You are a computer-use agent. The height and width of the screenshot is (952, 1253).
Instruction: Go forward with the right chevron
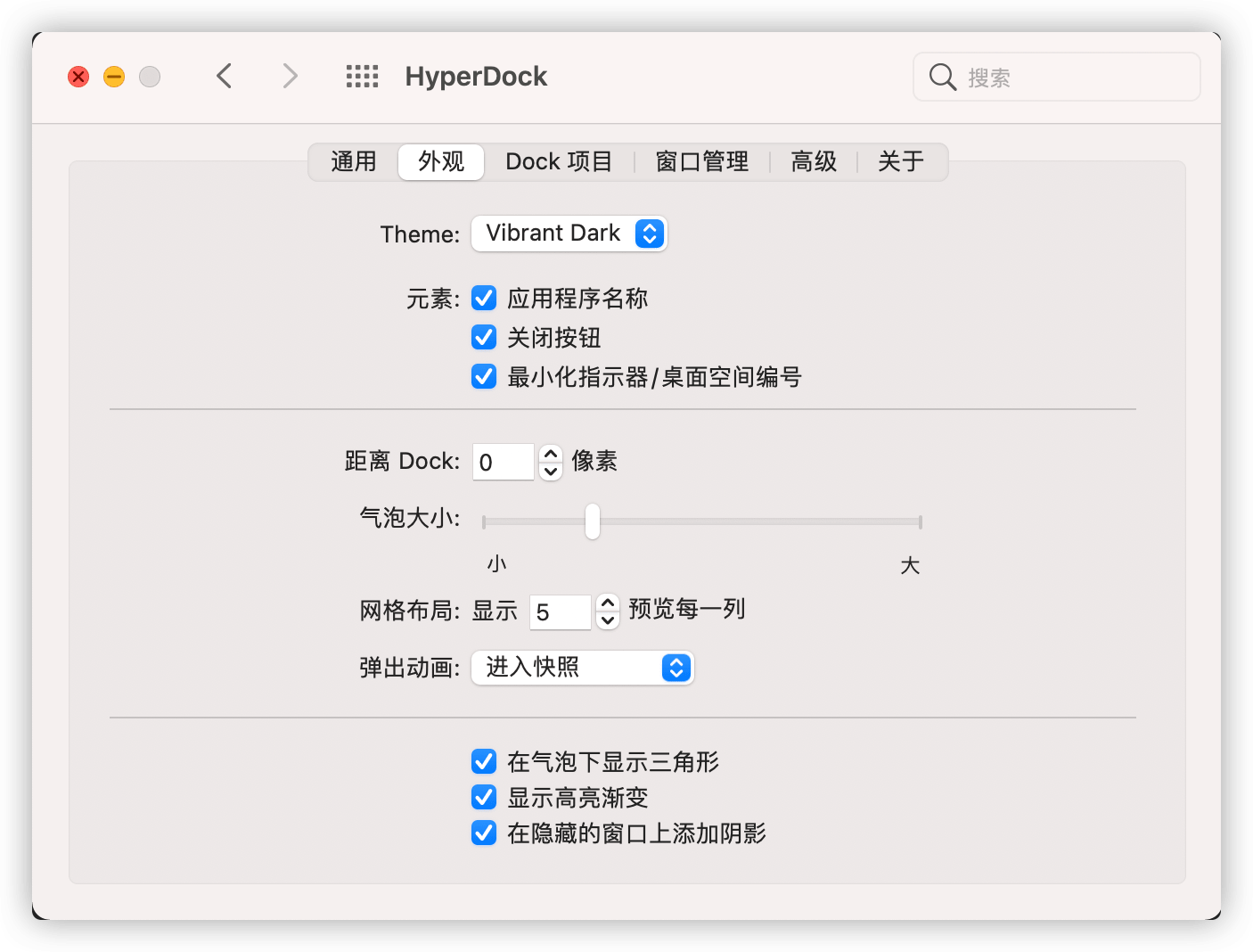[290, 77]
